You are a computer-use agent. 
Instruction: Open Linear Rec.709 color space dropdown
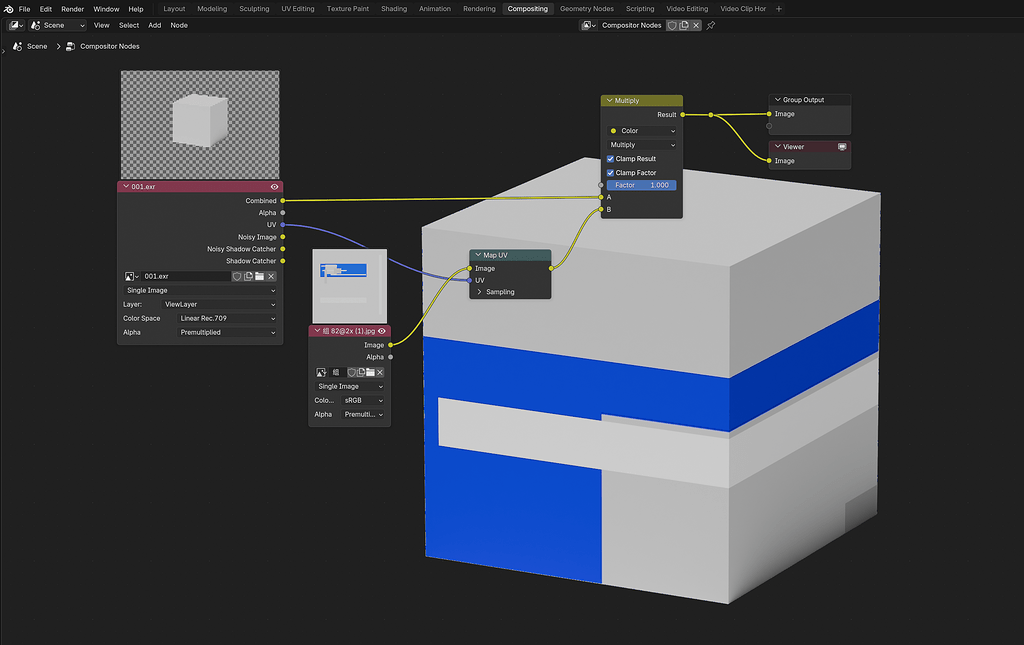(227, 319)
